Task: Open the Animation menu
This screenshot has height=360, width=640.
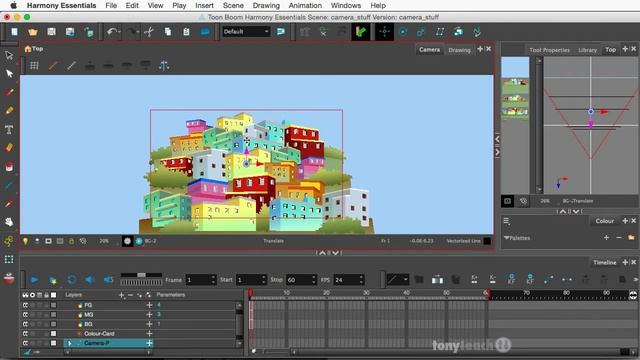Action: [305, 6]
